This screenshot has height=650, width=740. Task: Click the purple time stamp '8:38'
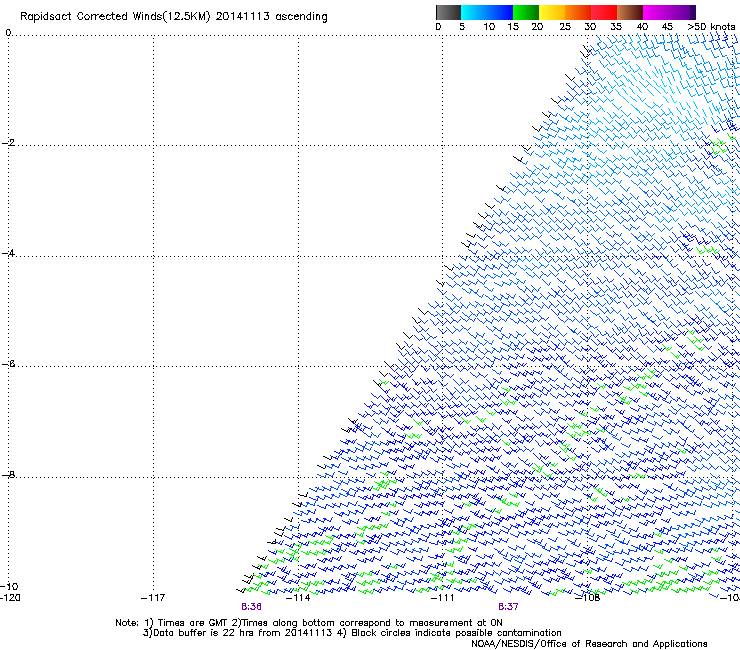pyautogui.click(x=251, y=607)
